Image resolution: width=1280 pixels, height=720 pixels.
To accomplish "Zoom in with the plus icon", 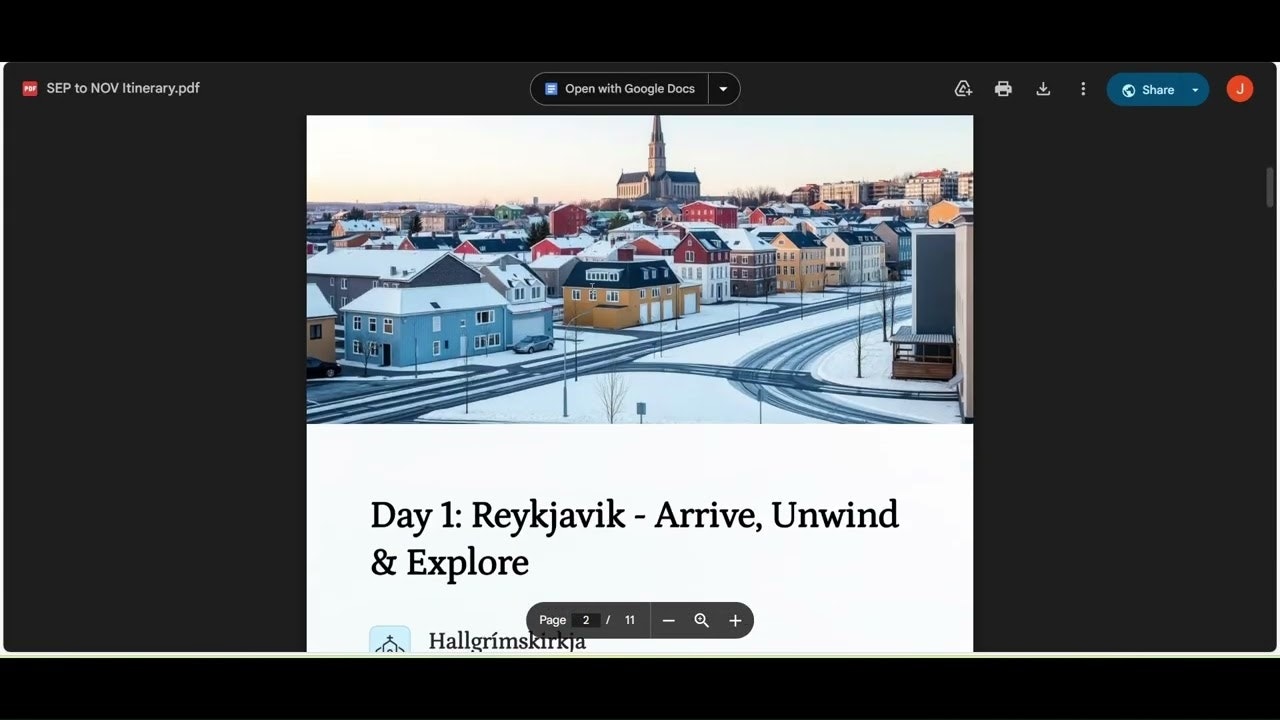I will (735, 621).
